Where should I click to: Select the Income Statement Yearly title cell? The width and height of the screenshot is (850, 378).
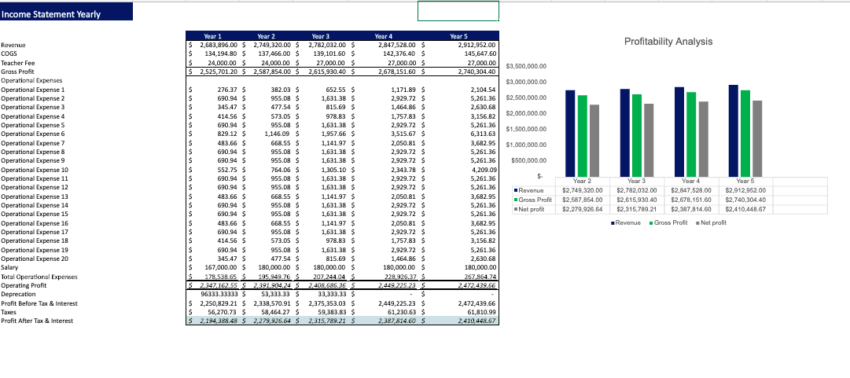click(x=66, y=12)
